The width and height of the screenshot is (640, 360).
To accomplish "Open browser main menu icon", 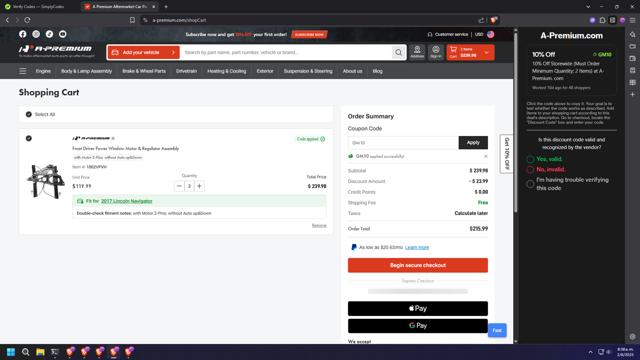I will point(632,20).
